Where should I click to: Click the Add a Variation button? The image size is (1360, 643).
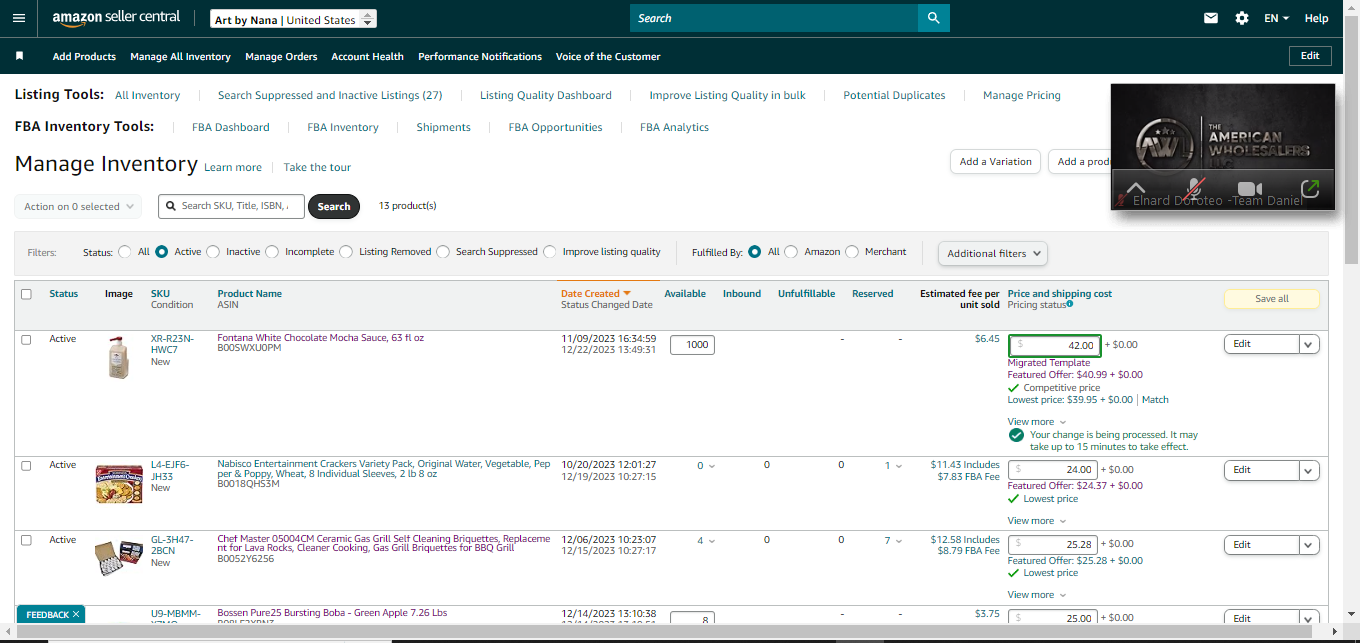[x=995, y=162]
